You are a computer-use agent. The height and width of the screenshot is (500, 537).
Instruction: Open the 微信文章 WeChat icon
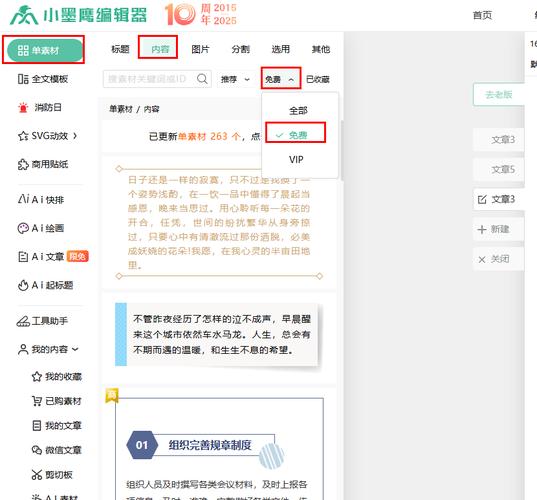coord(37,450)
